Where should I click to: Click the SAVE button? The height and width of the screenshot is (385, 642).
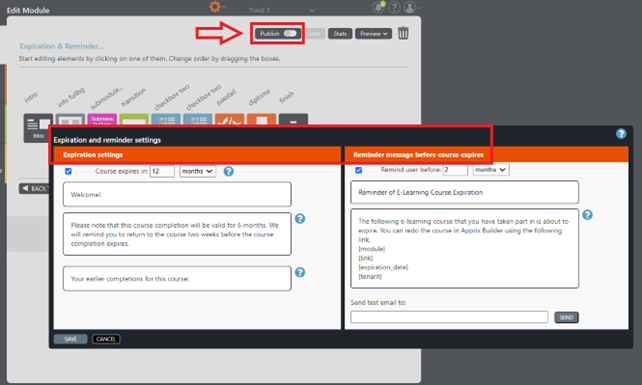pos(70,339)
